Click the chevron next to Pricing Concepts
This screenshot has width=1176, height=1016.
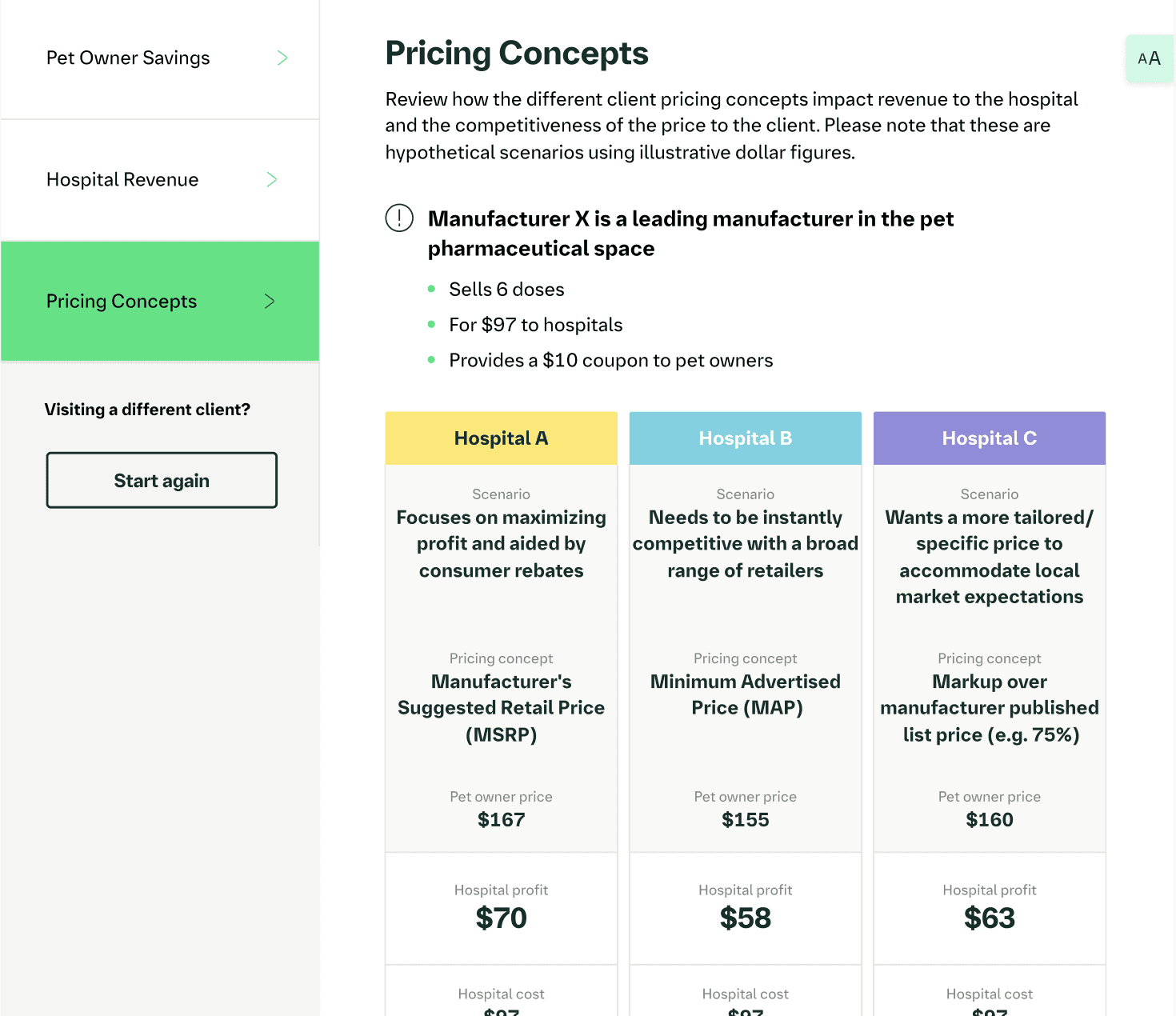pos(270,301)
